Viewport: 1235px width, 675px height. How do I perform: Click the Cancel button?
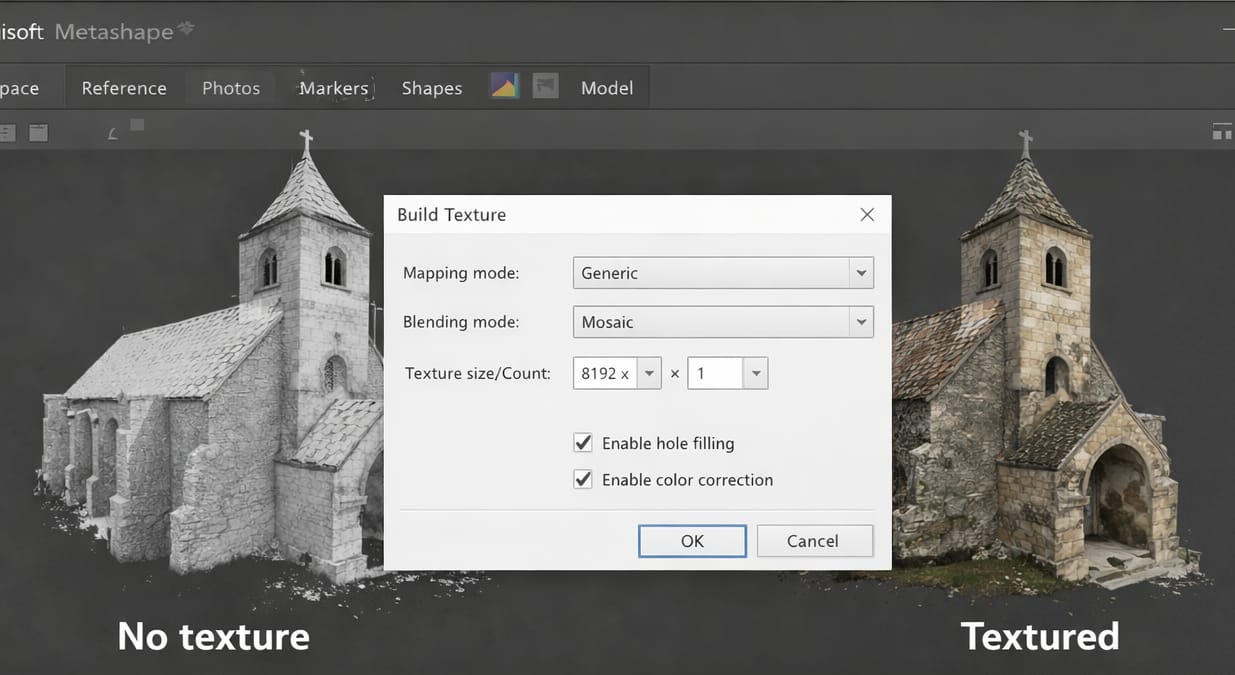[814, 541]
